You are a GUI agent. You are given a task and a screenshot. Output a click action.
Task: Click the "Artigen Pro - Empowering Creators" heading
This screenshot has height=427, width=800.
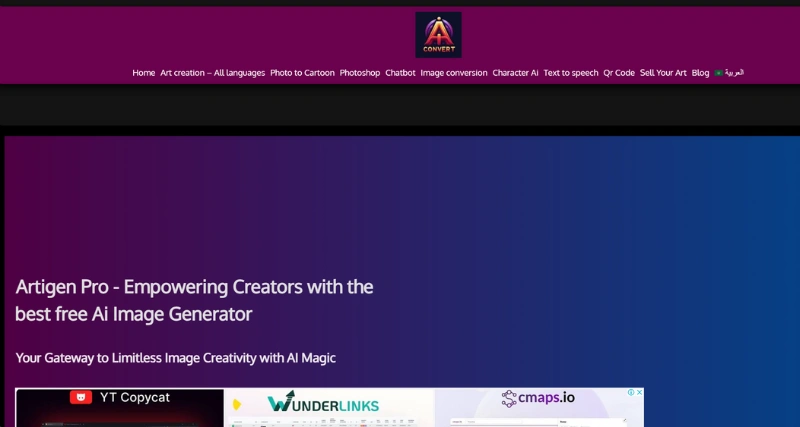(194, 300)
